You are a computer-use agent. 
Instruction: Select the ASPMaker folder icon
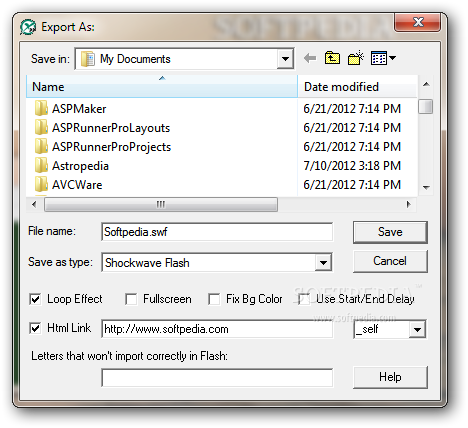(41, 108)
